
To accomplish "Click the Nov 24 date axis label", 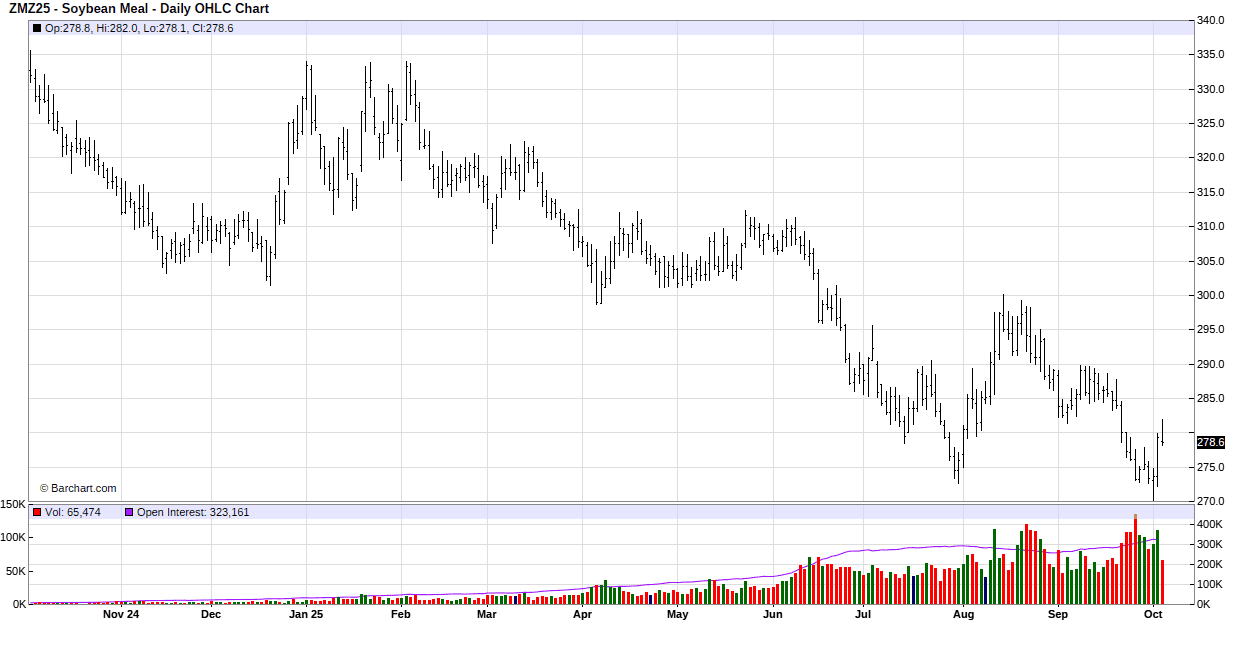I will coord(121,615).
